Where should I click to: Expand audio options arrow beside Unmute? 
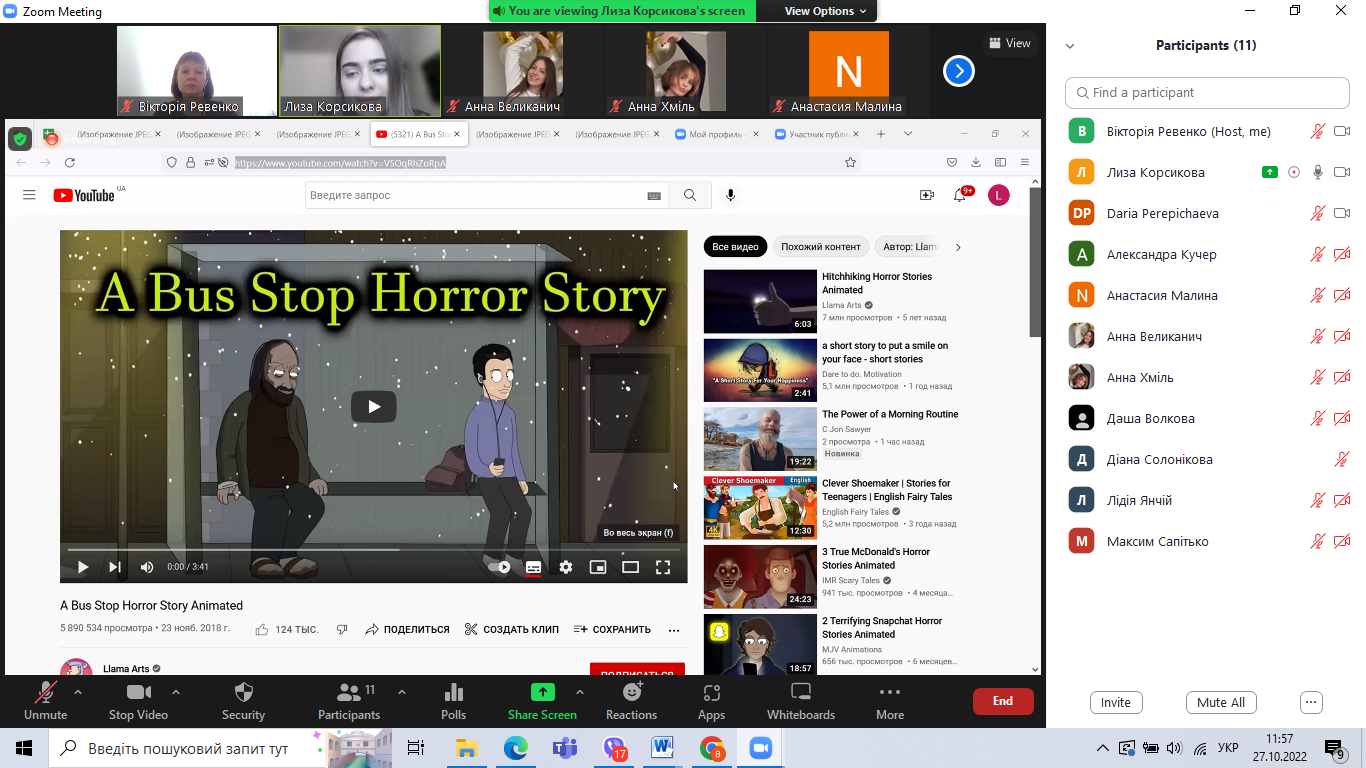point(78,692)
